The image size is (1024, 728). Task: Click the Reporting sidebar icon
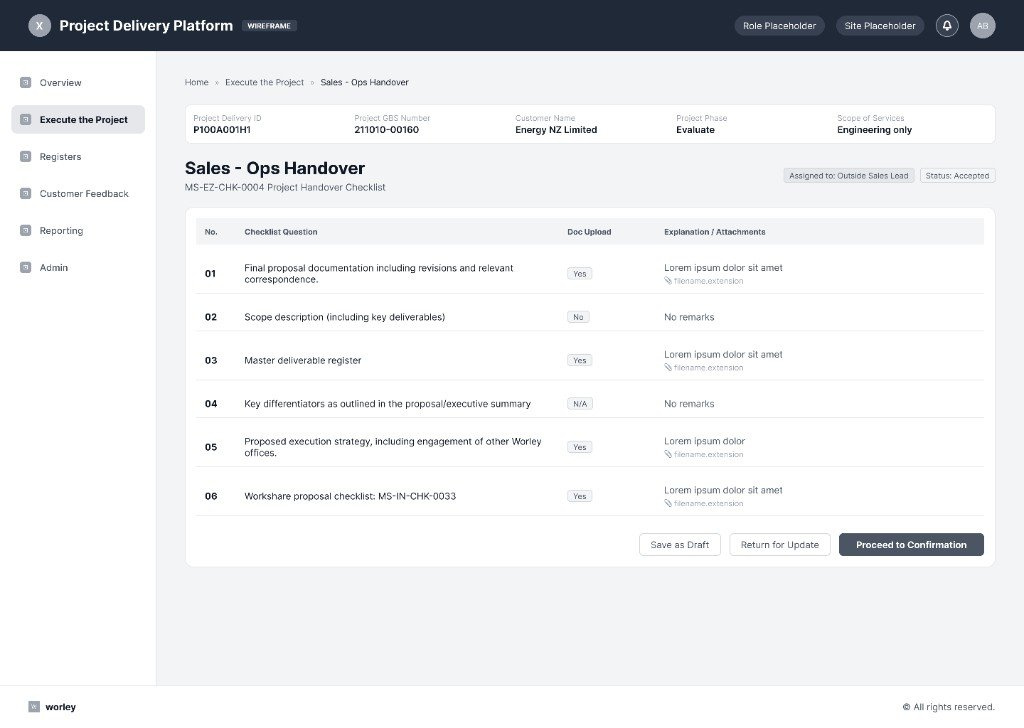tap(25, 230)
